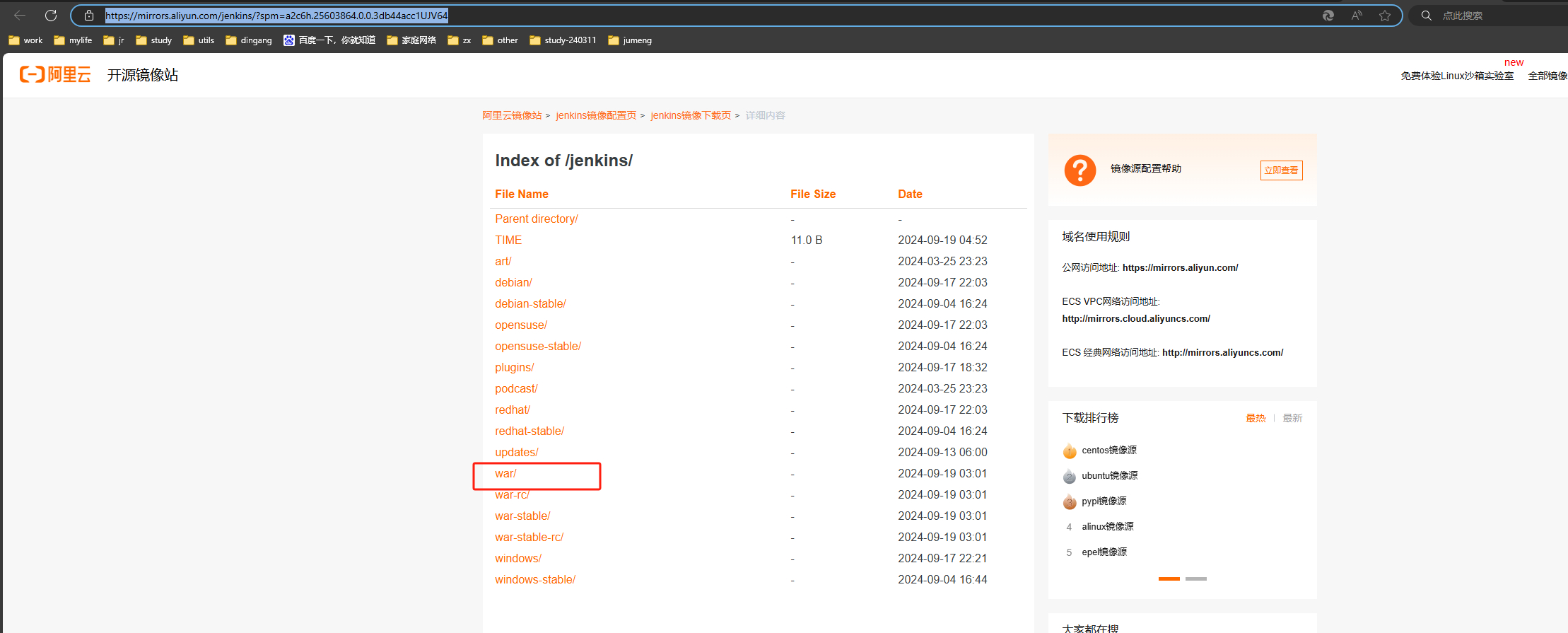Click the orange question mark help icon

(1080, 170)
